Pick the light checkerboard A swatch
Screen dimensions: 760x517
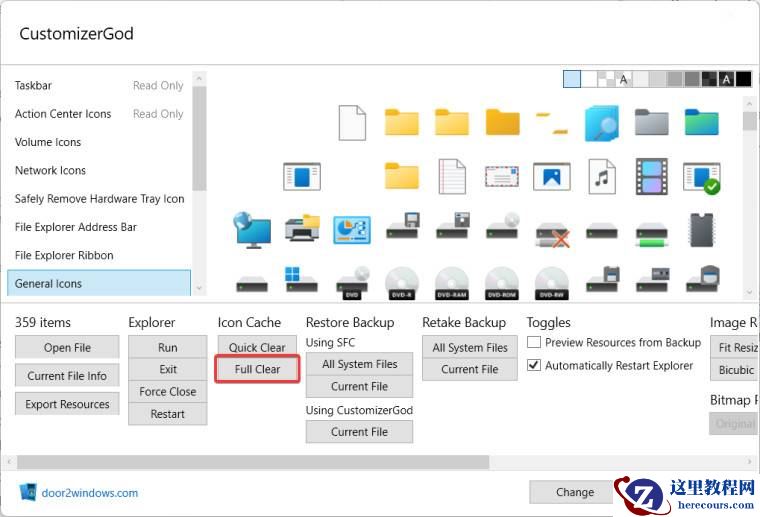(623, 79)
